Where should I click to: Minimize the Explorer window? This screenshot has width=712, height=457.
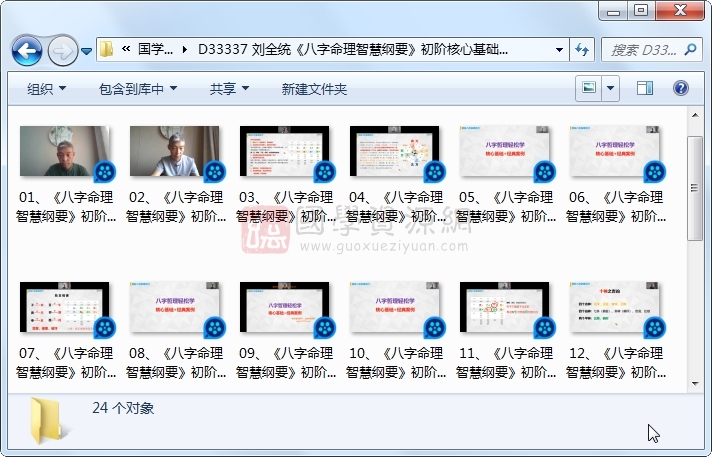pos(613,10)
